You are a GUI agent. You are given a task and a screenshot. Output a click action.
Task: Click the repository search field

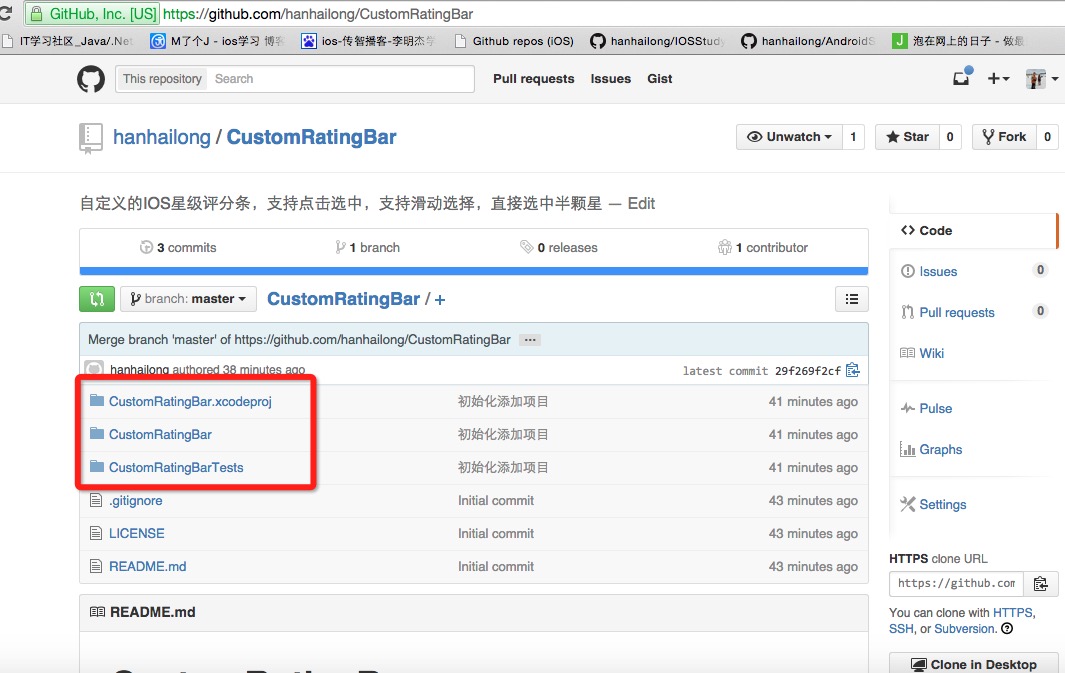342,79
